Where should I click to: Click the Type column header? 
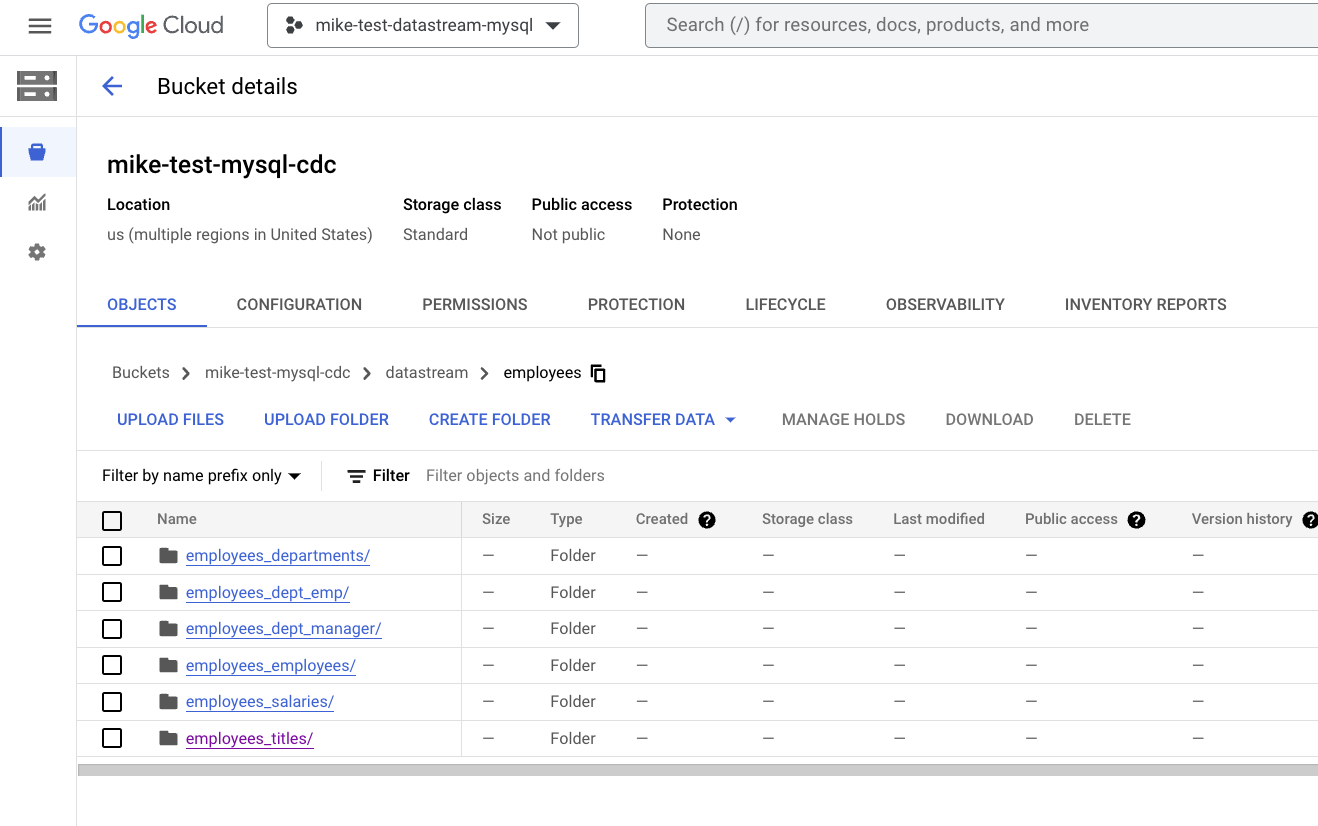[x=567, y=520]
